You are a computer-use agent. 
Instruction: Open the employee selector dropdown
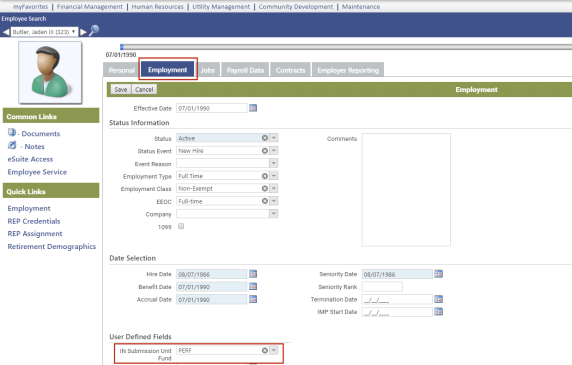[44, 32]
